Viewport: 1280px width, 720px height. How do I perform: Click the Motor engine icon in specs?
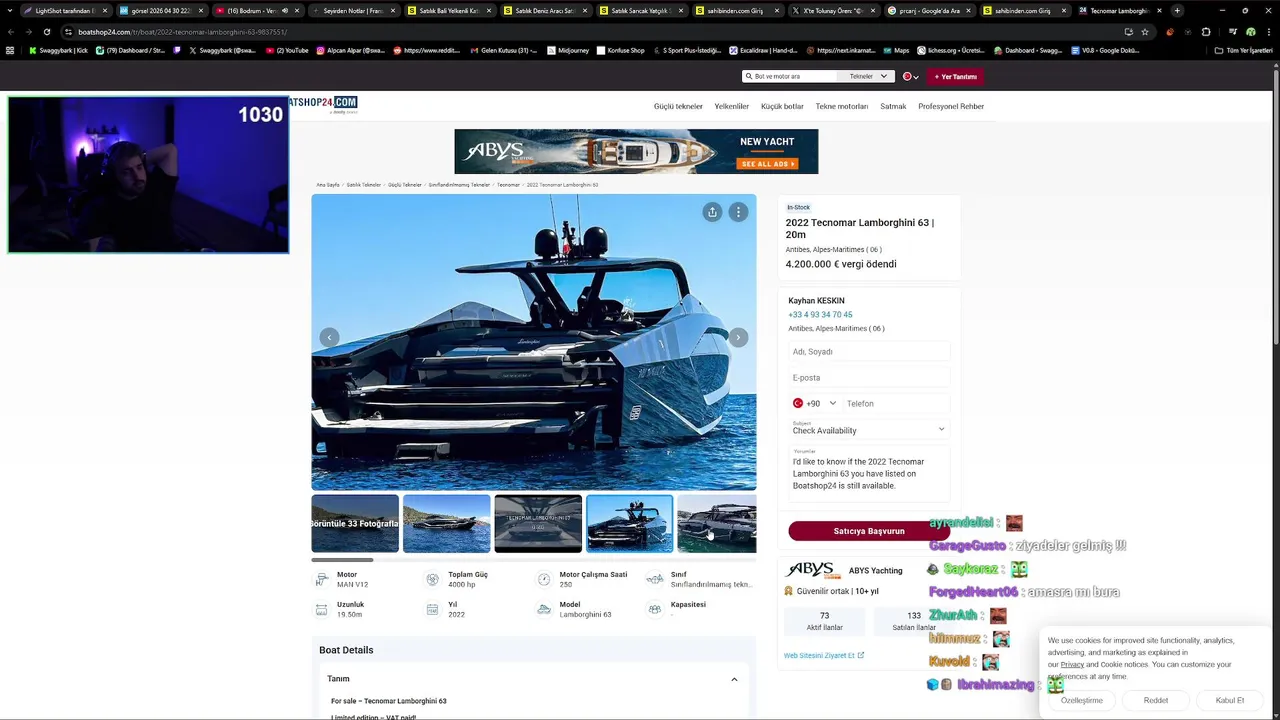(x=322, y=579)
